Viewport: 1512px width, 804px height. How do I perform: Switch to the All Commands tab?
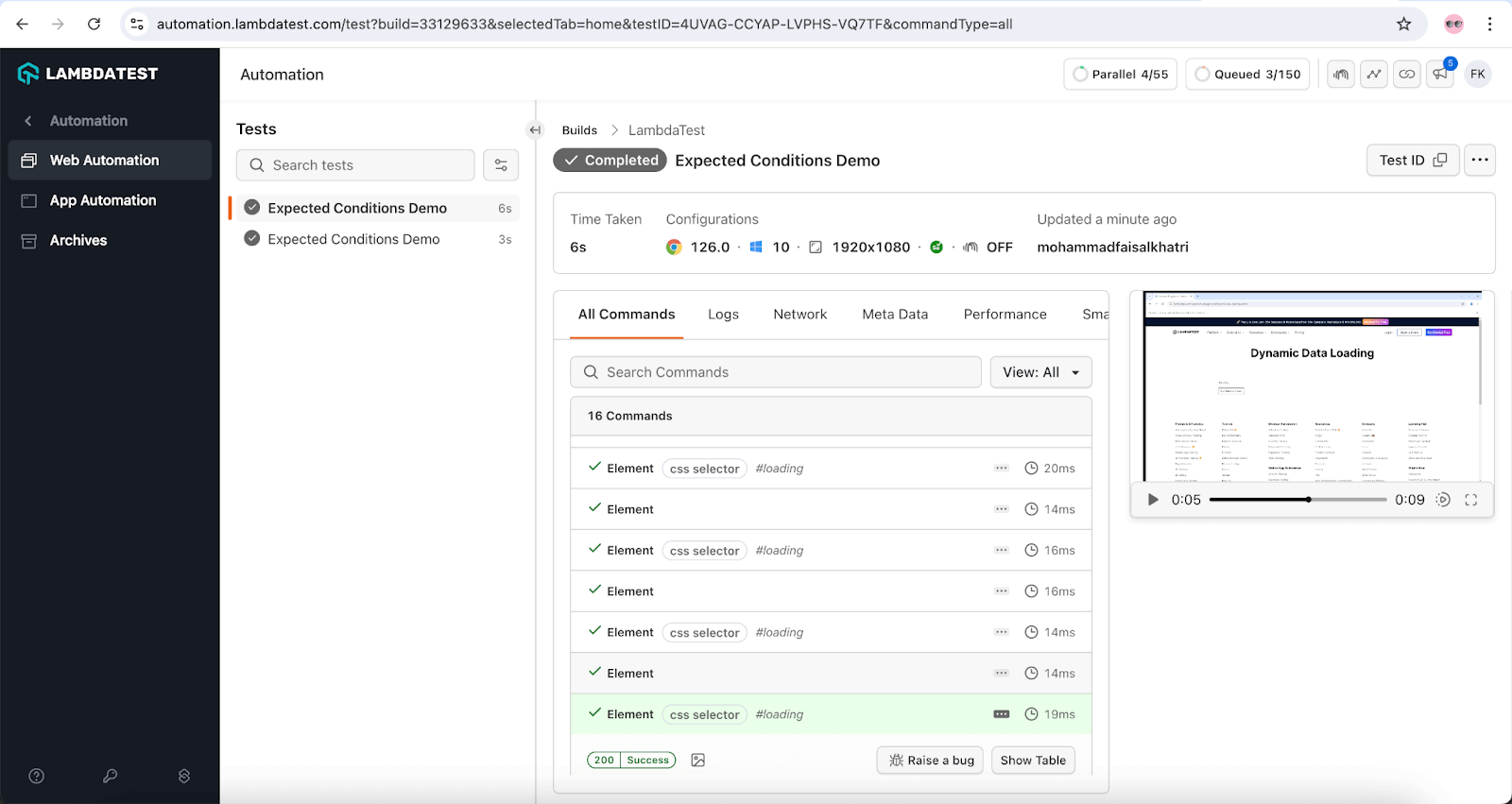[627, 315]
